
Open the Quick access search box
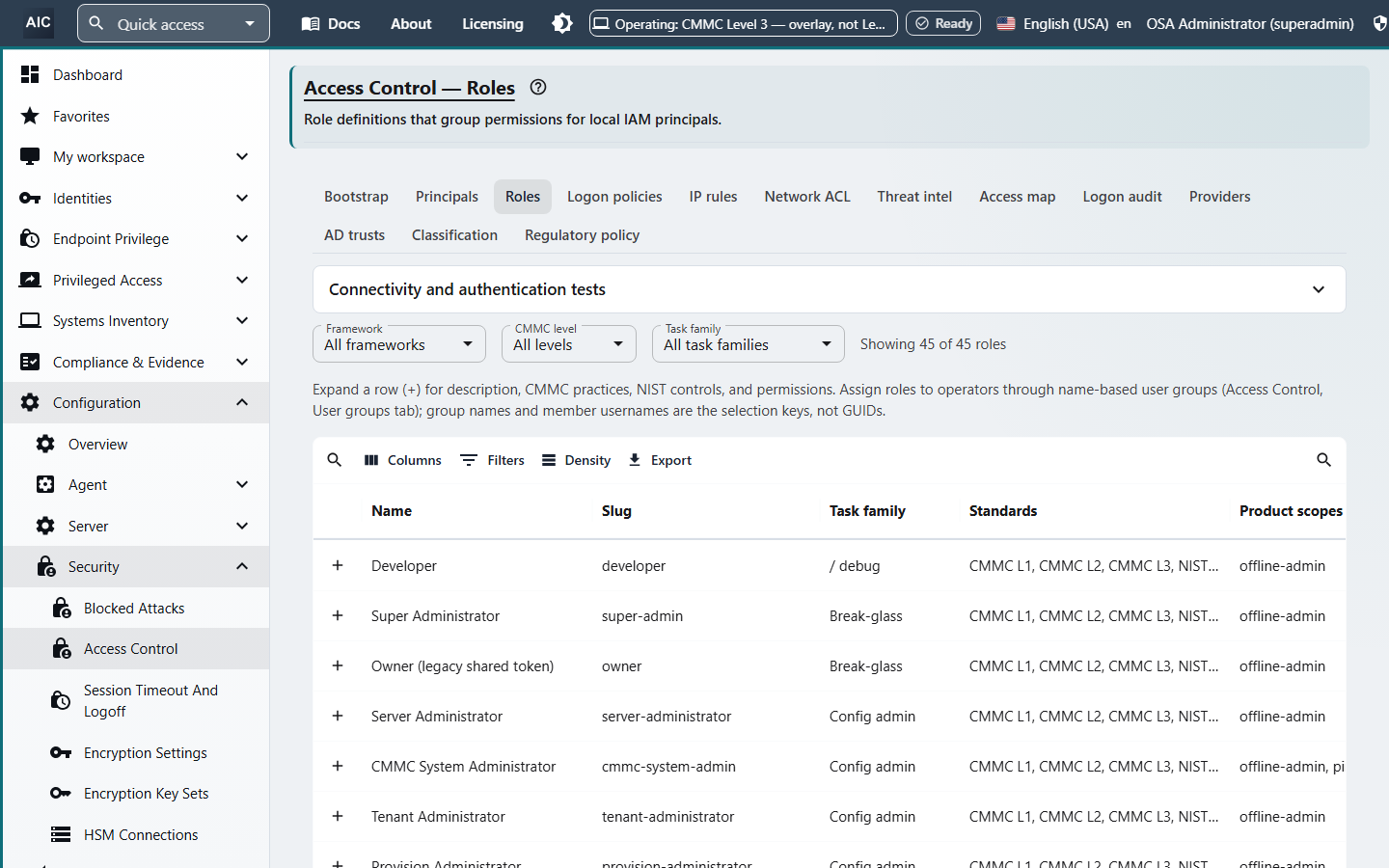pos(174,23)
